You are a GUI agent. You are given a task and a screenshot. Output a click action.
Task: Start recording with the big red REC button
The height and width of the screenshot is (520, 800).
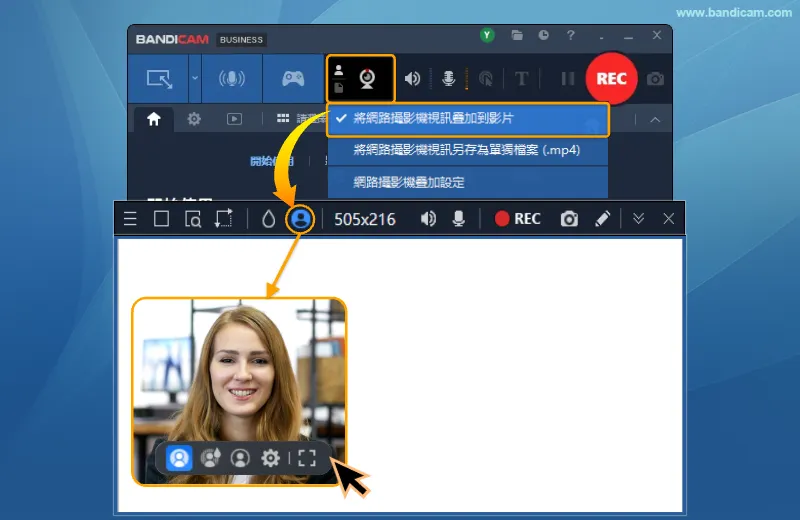611,79
